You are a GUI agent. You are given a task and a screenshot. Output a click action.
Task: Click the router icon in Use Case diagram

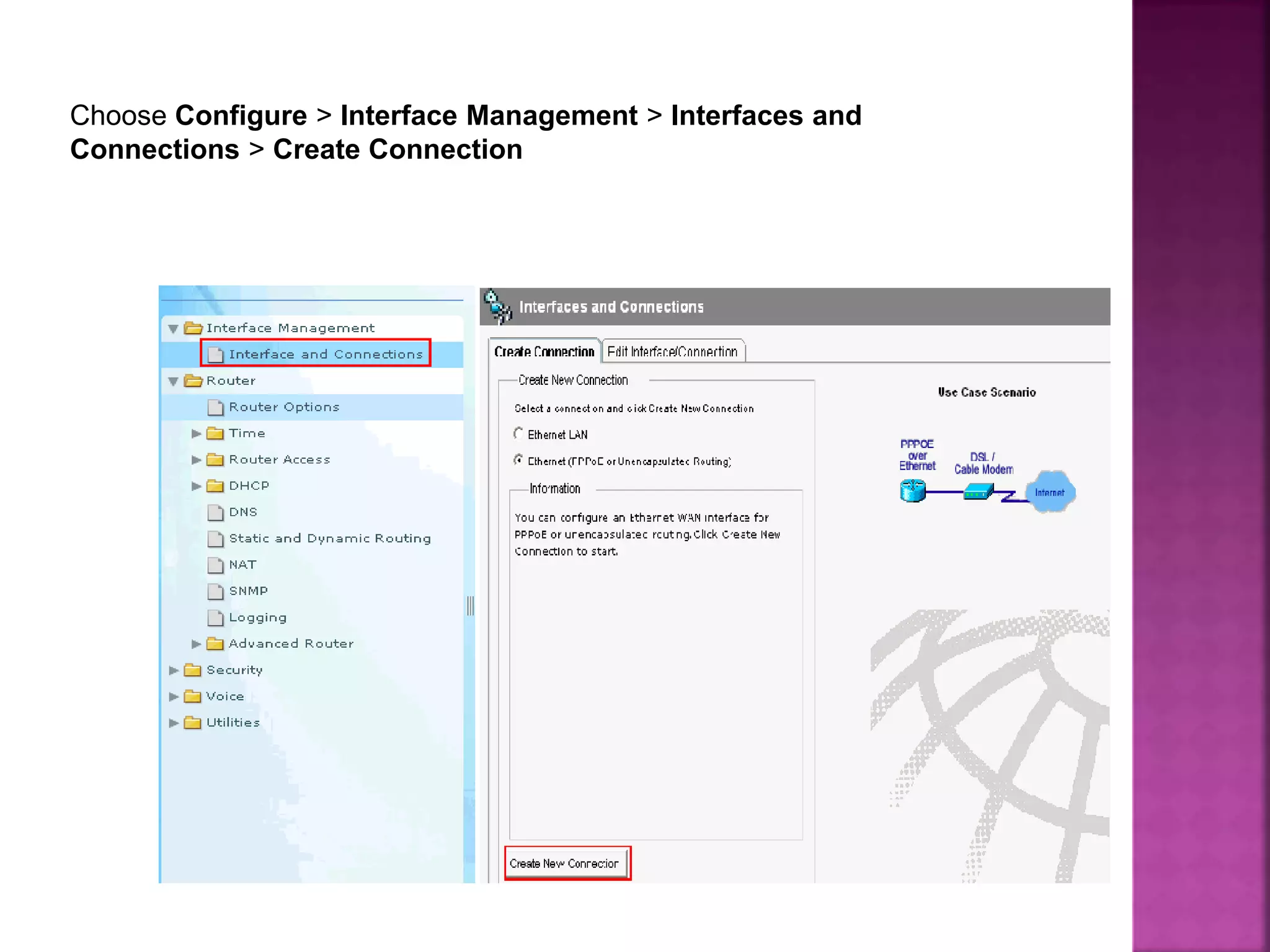pos(912,491)
